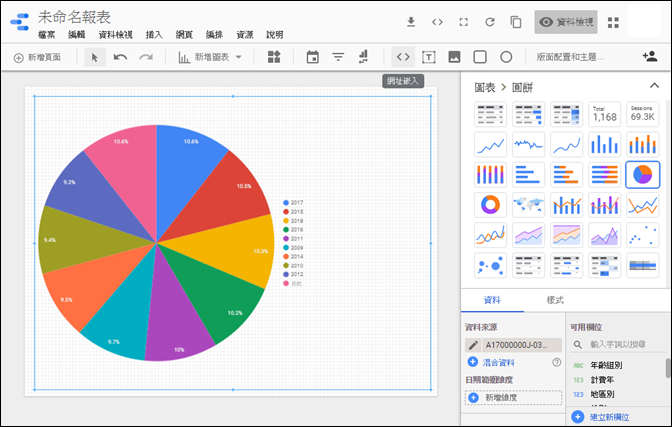This screenshot has height=427, width=672.
Task: Open 檔案 menu
Action: click(x=46, y=35)
